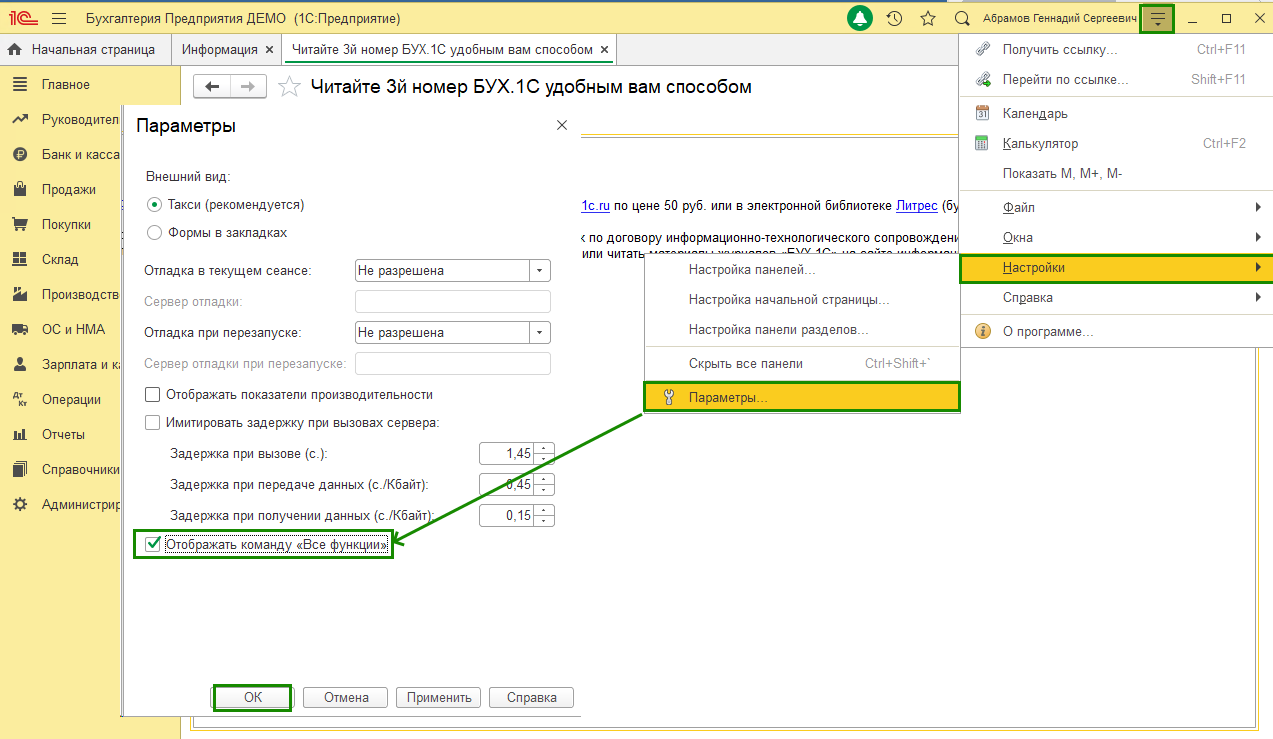The height and width of the screenshot is (739, 1273).
Task: Confirm the dialog with OK
Action: coord(253,697)
